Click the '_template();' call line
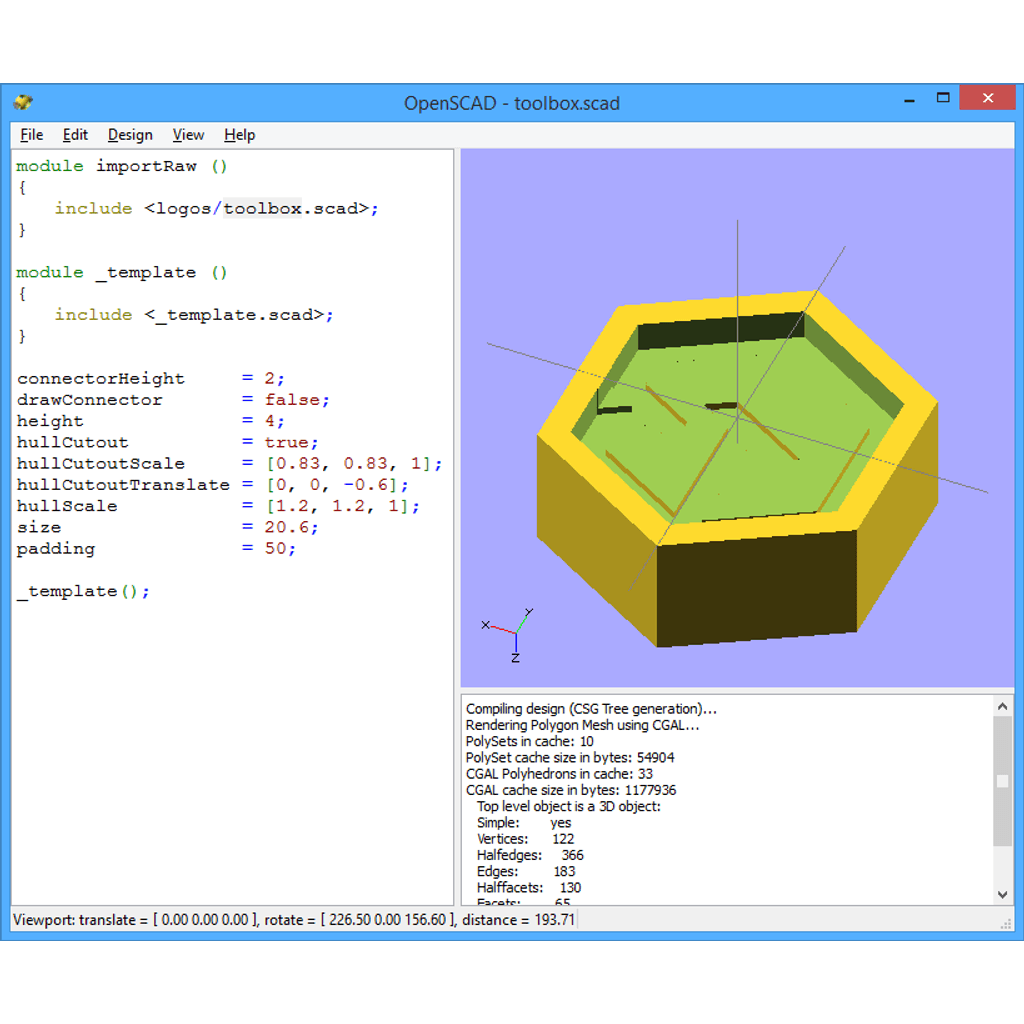 pyautogui.click(x=83, y=592)
